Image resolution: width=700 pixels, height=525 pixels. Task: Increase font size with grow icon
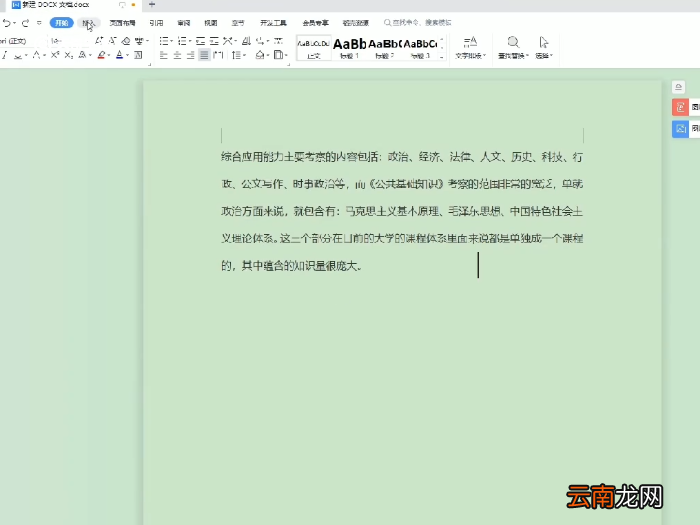pyautogui.click(x=99, y=41)
